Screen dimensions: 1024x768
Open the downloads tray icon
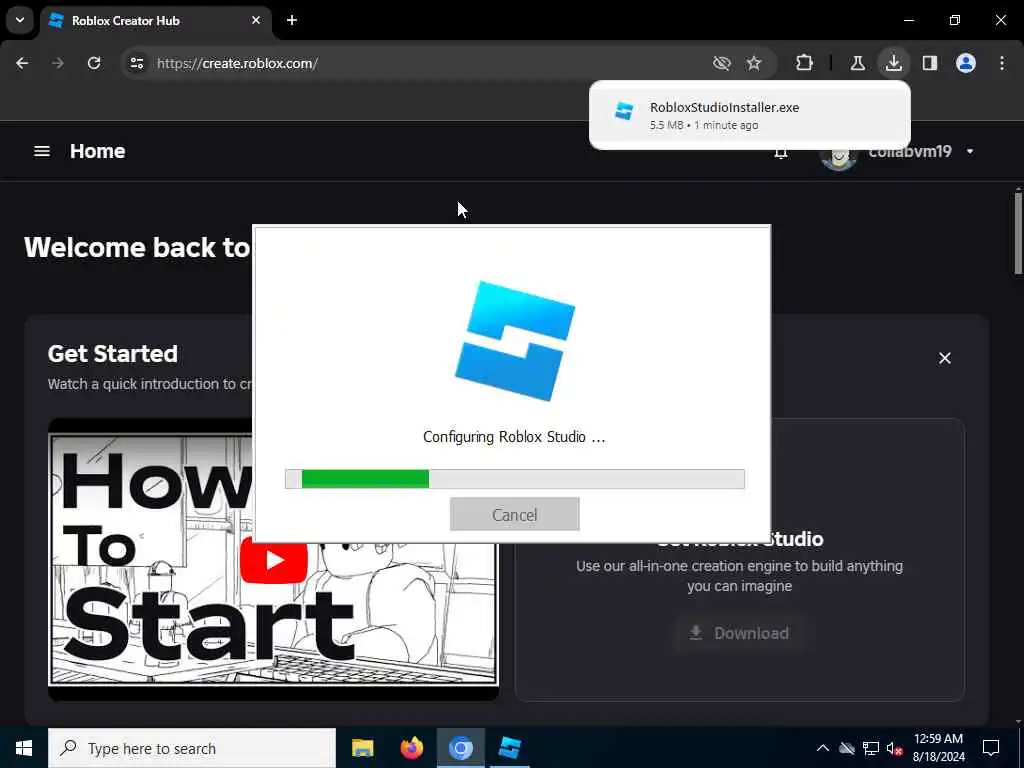pos(893,63)
